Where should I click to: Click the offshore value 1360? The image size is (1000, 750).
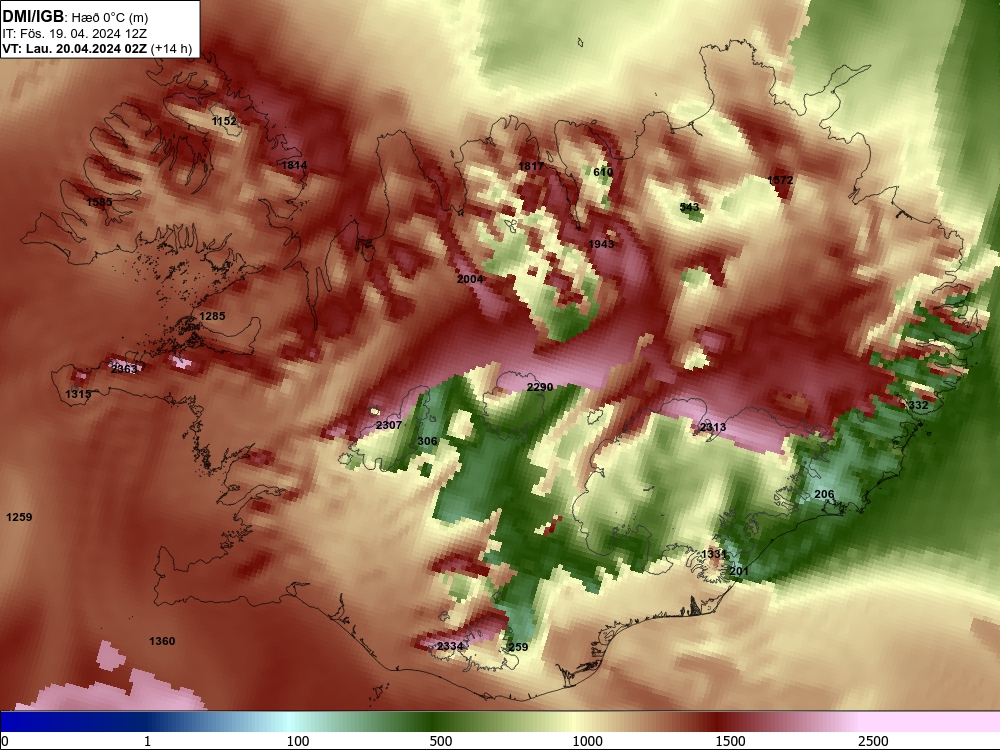coord(162,642)
